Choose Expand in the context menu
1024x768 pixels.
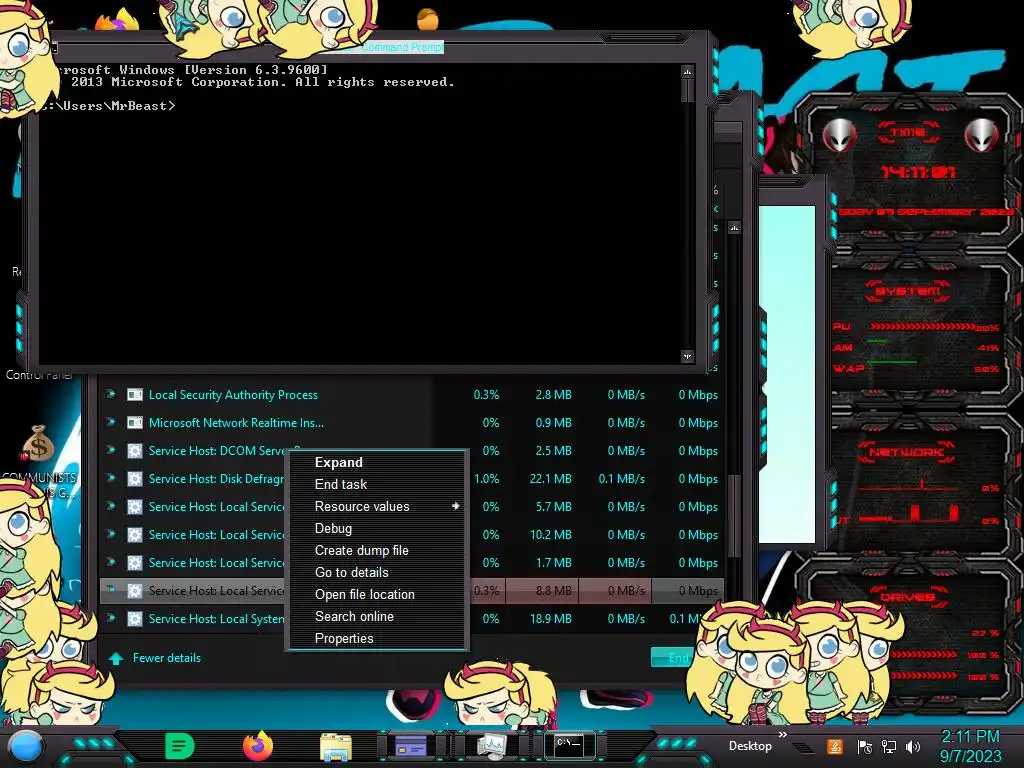[x=378, y=462]
